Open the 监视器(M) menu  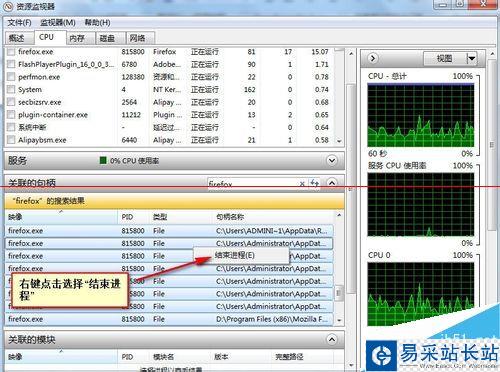pyautogui.click(x=58, y=22)
